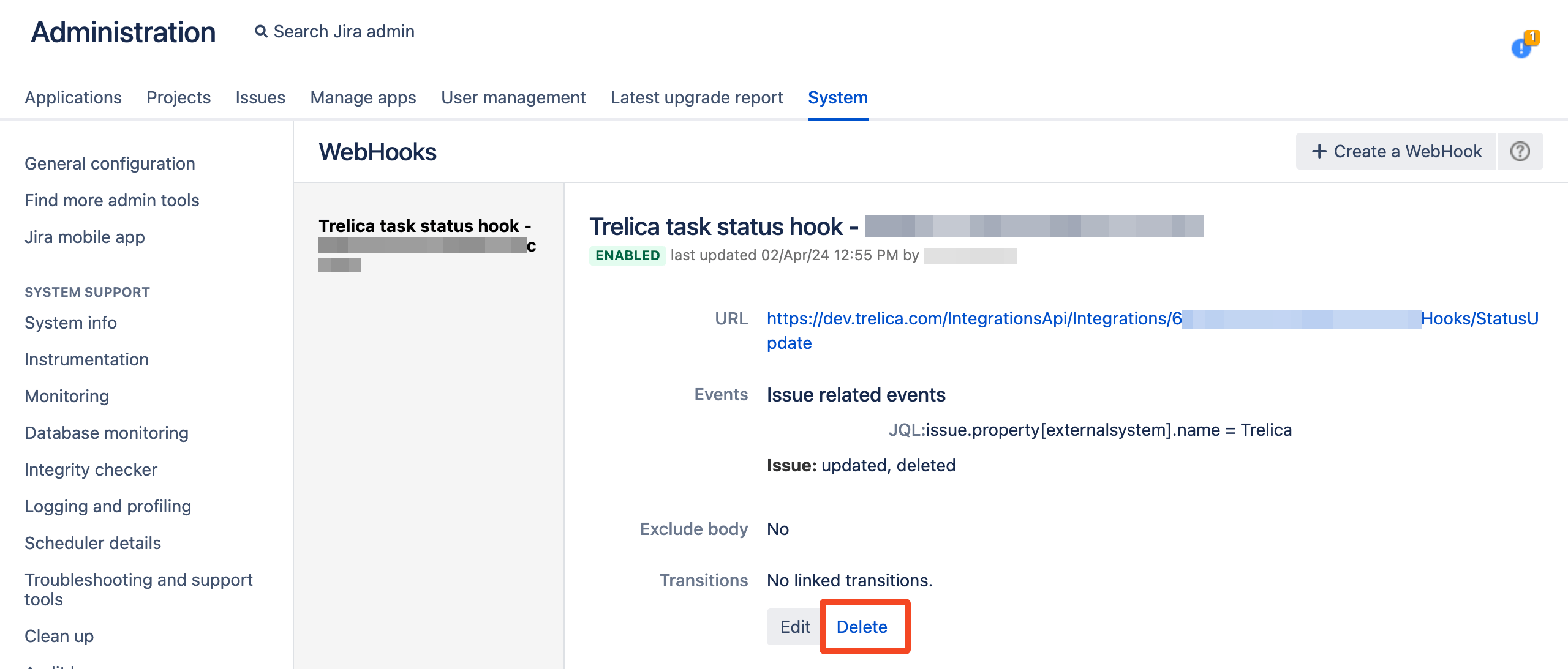Click the 'Issue related events' heading
Image resolution: width=1568 pixels, height=669 pixels.
click(856, 395)
